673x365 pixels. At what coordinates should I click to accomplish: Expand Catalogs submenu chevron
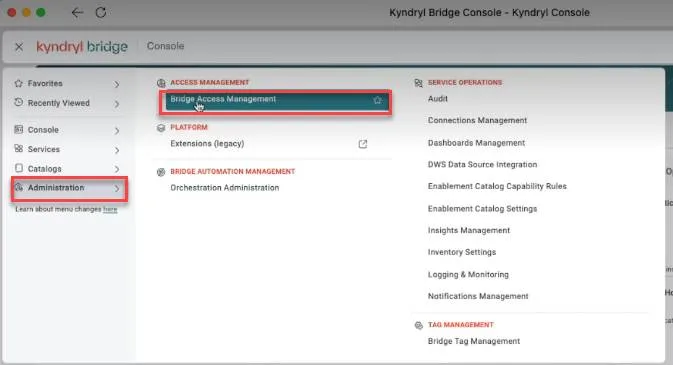[117, 169]
